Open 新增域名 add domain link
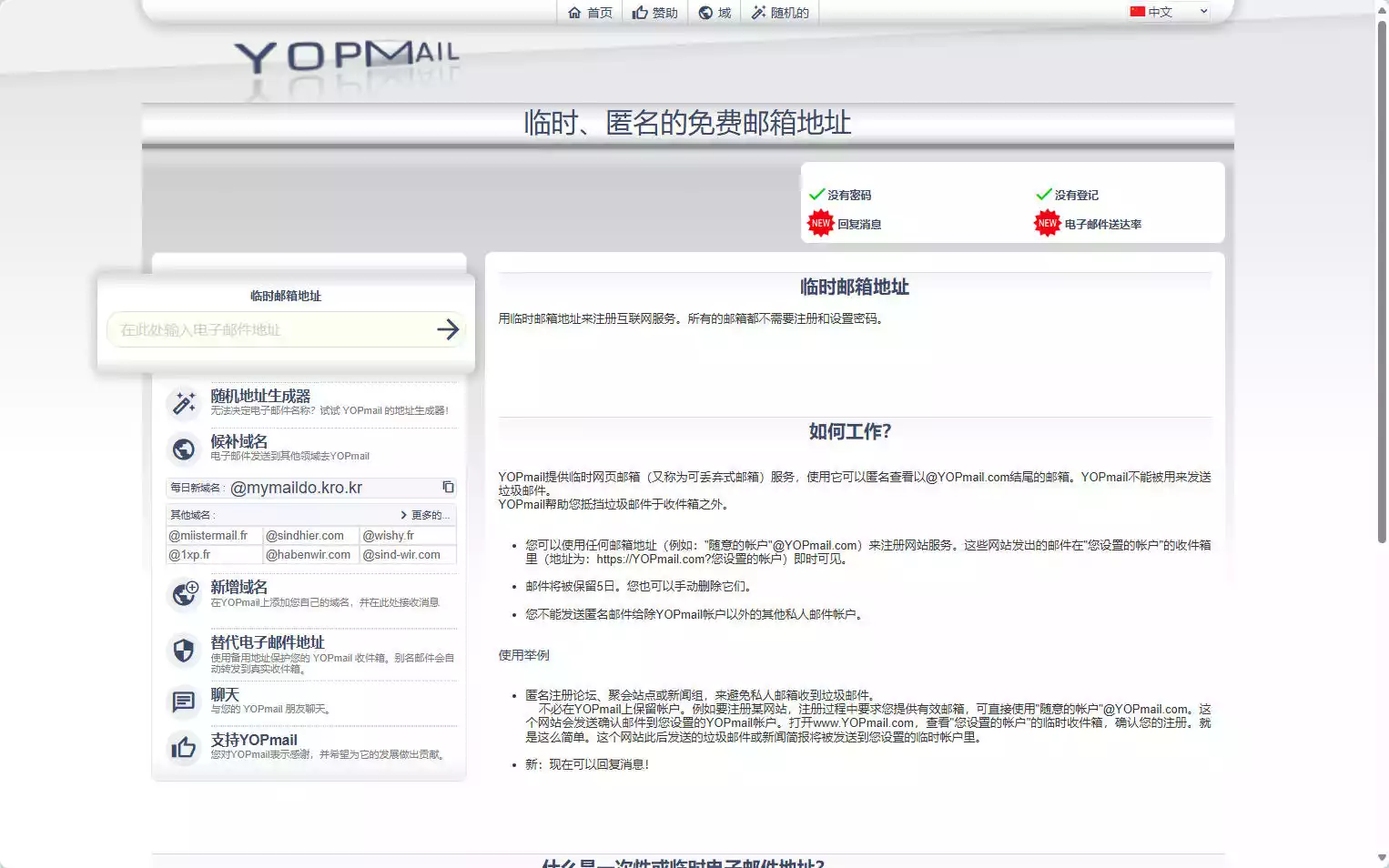The width and height of the screenshot is (1389, 868). pos(239,587)
